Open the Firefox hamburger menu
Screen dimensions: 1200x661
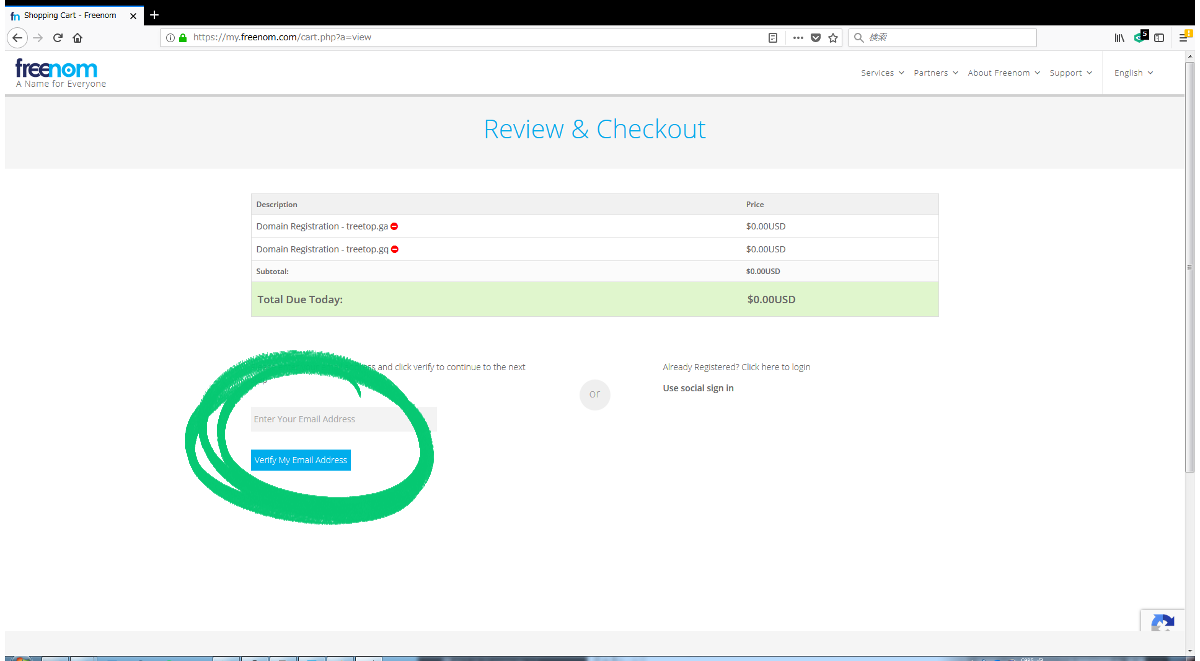pyautogui.click(x=1185, y=36)
